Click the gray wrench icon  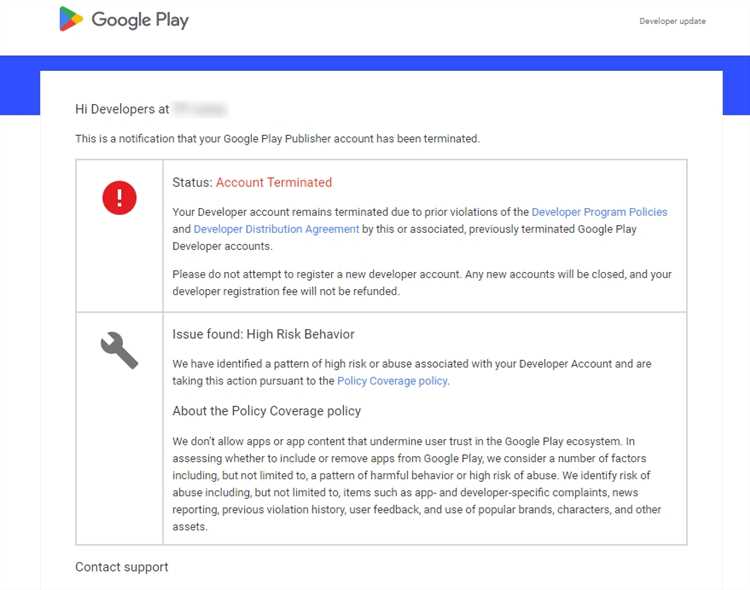pos(119,350)
